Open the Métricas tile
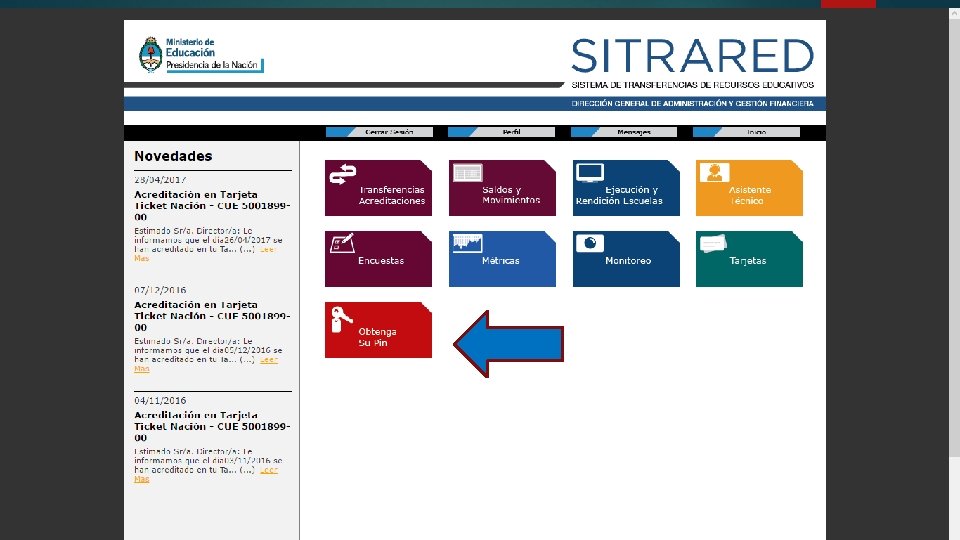The image size is (960, 540). (x=502, y=259)
